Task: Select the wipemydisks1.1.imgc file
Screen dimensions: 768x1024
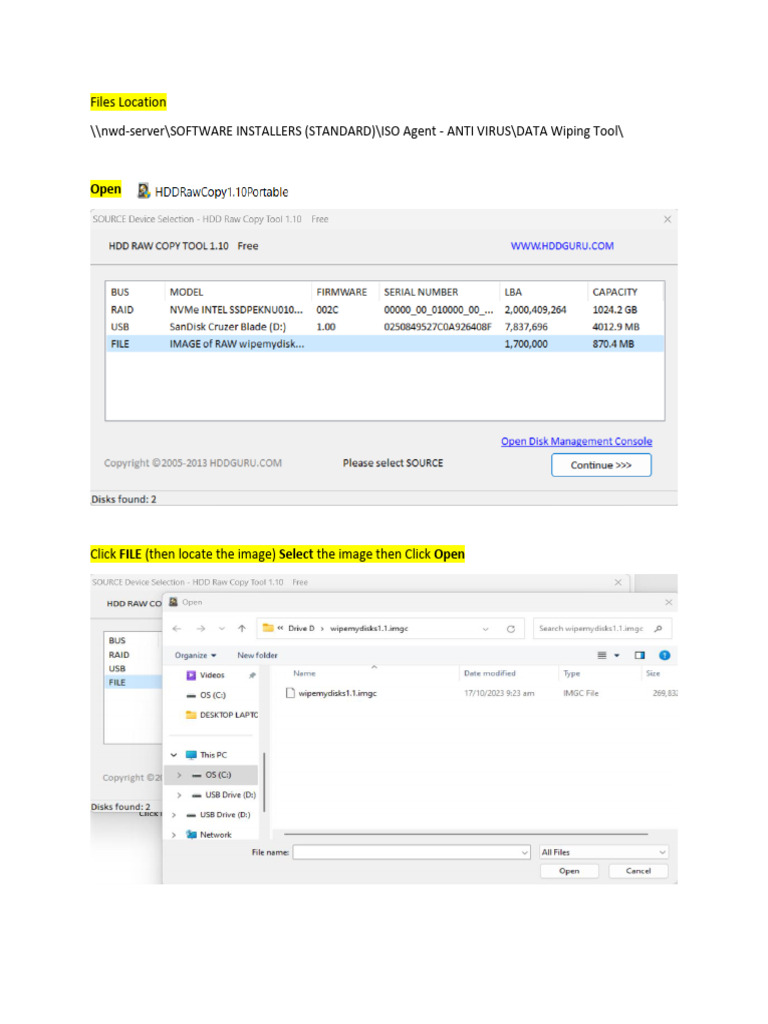Action: (x=338, y=694)
